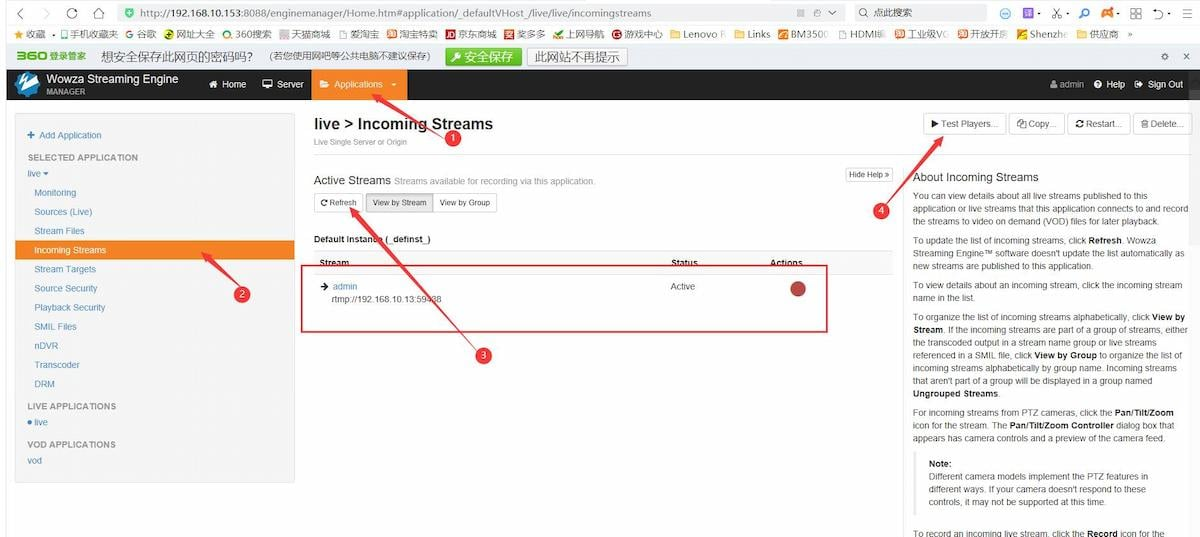The image size is (1200, 537).
Task: Open settings gear on password prompt bar
Action: tap(1164, 57)
